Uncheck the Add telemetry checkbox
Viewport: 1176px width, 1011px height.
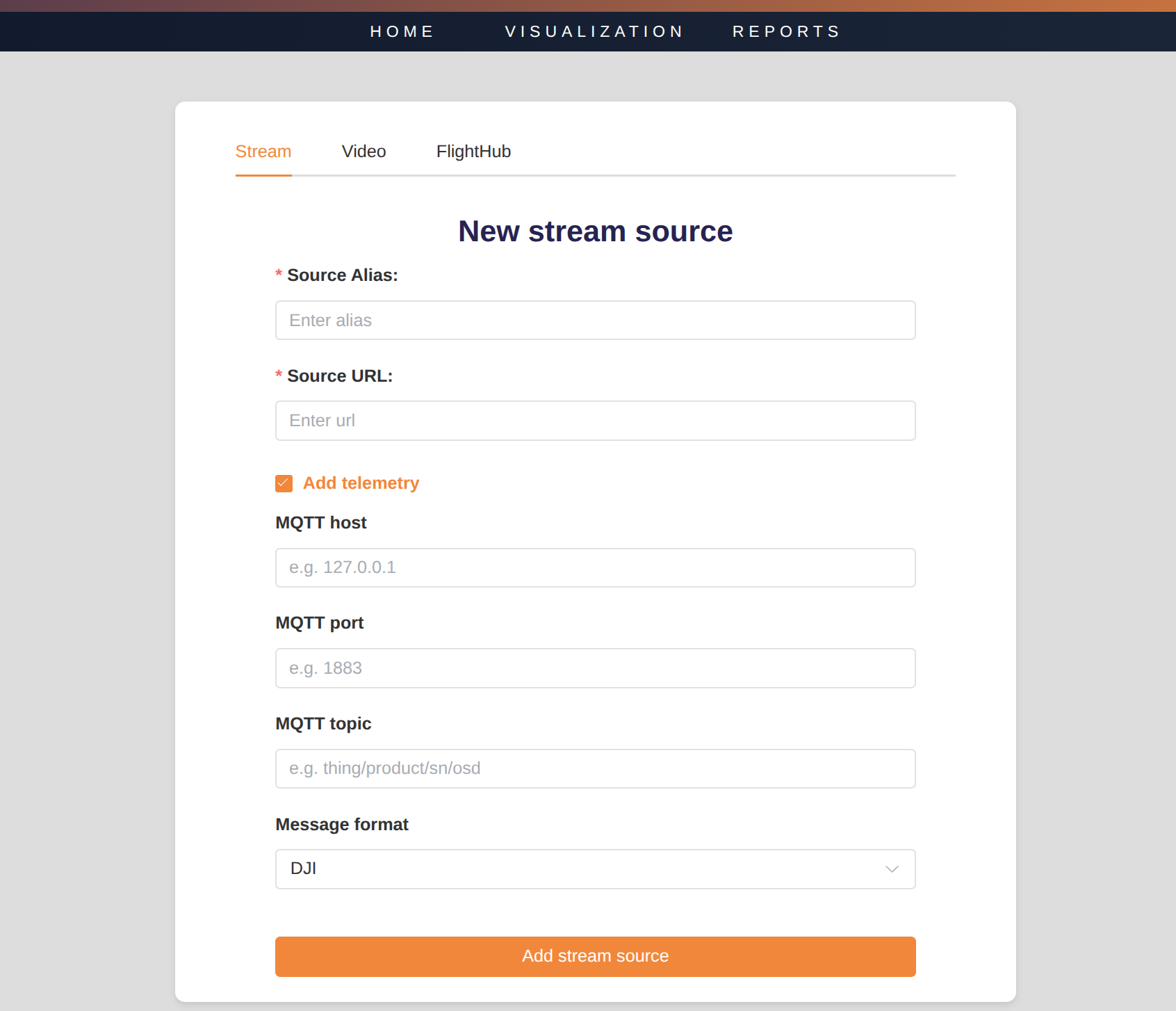[x=284, y=483]
